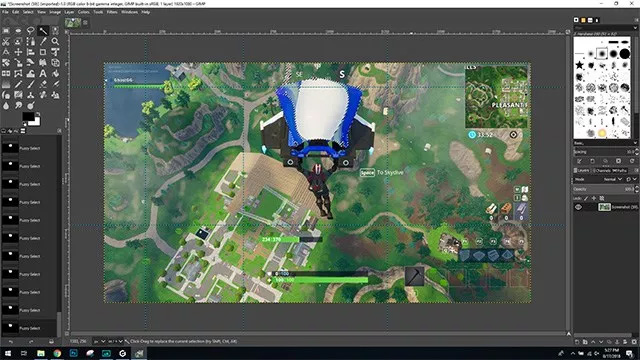
Task: Select the Ellipse Select tool
Action: (18, 31)
